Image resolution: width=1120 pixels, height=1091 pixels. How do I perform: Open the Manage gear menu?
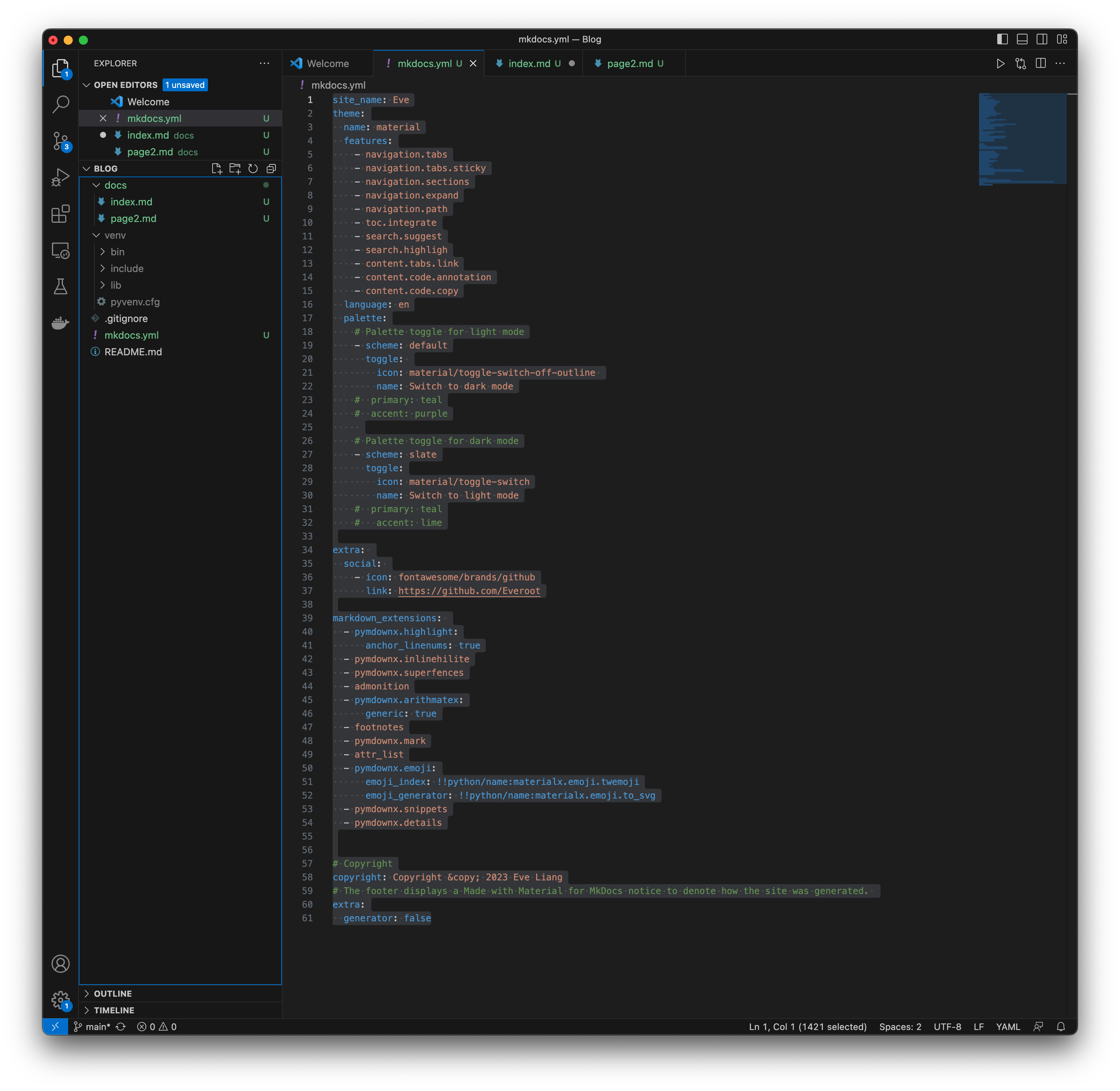60,1000
